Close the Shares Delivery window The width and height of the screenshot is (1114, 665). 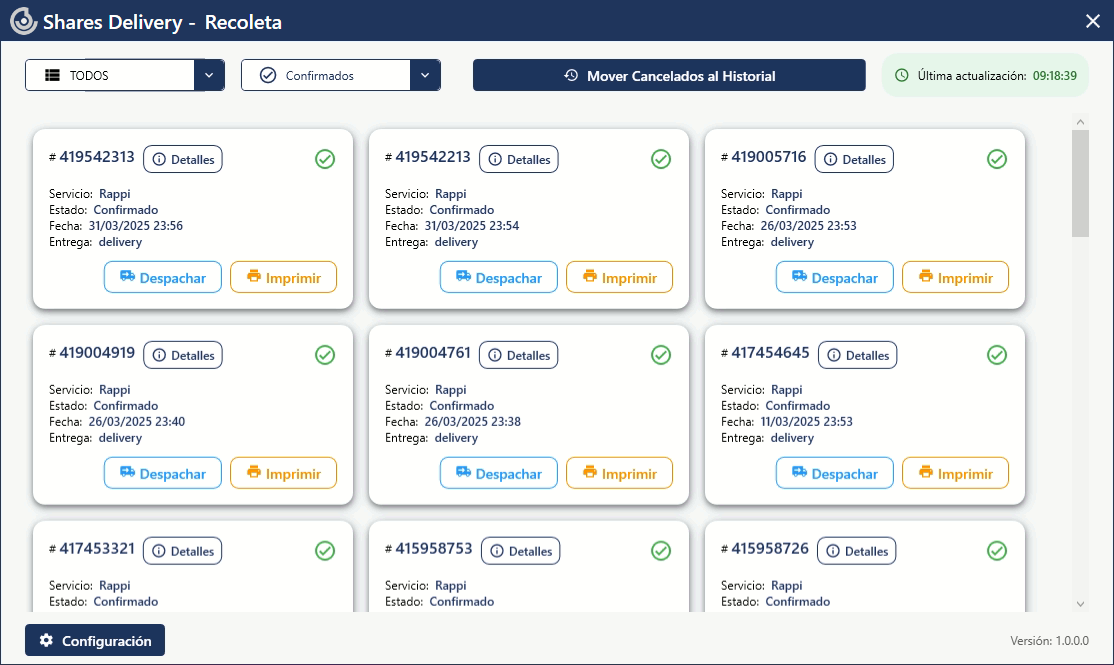point(1093,21)
